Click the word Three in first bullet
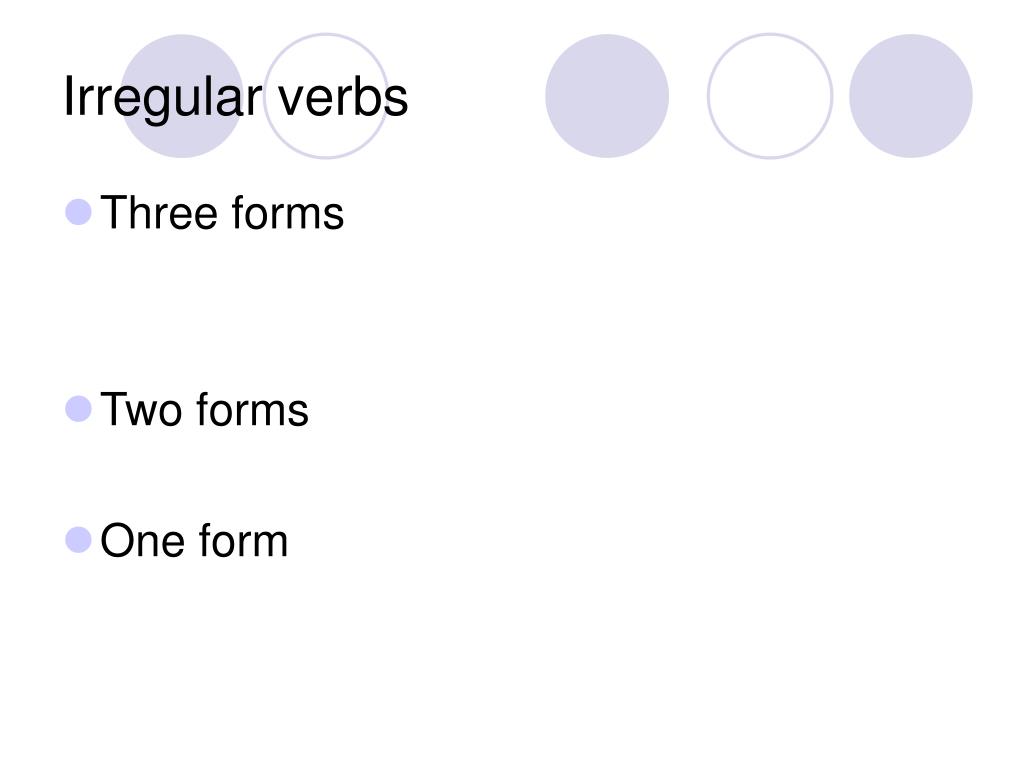 (159, 213)
